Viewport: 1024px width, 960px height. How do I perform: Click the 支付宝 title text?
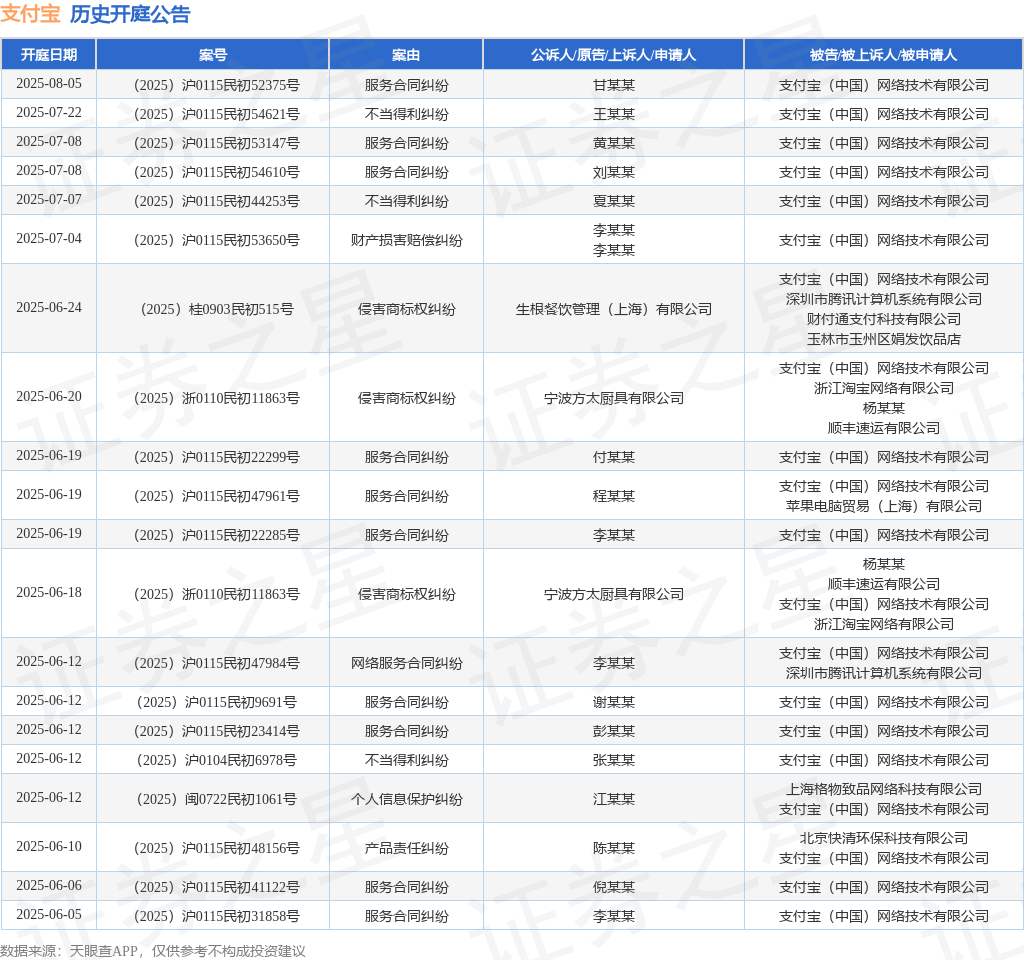coord(30,14)
